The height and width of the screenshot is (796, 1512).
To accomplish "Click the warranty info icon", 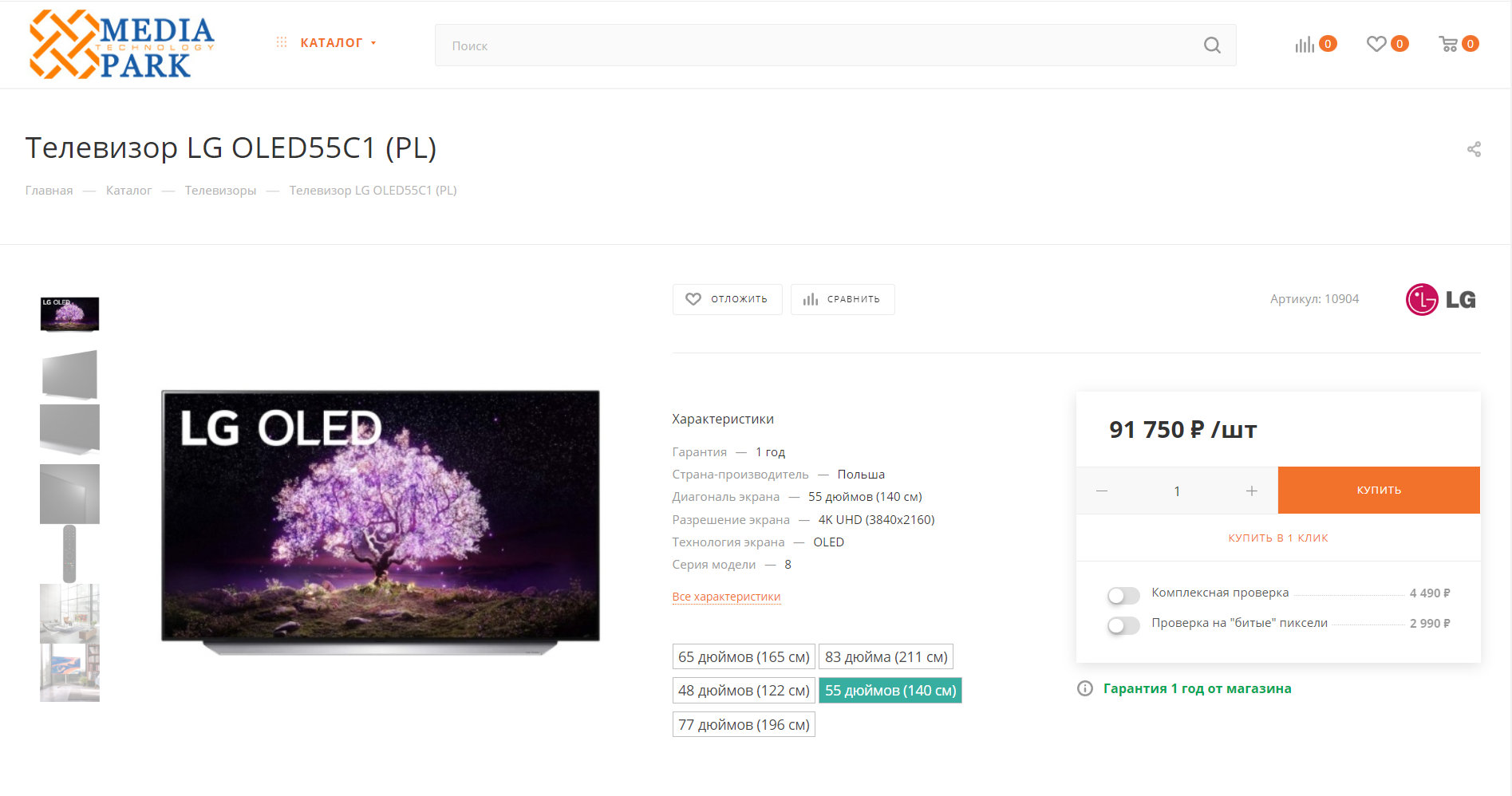I will click(1085, 688).
